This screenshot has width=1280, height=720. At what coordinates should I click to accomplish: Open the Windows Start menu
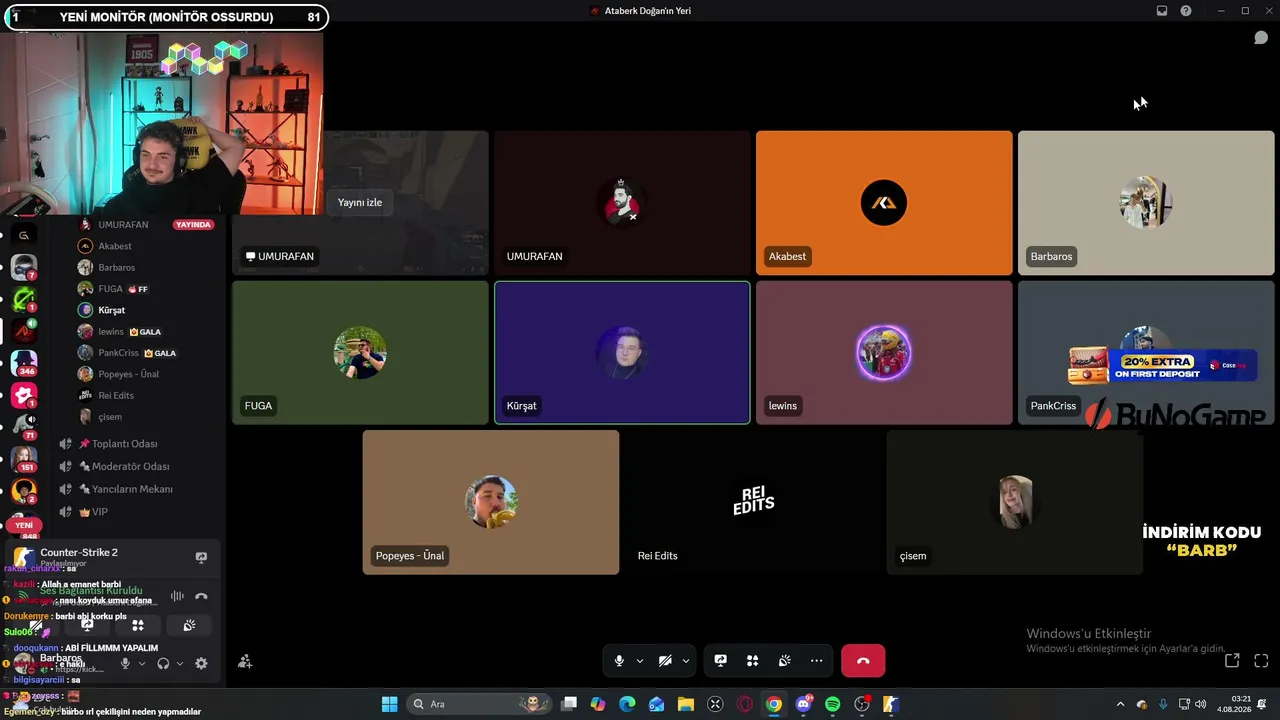[x=389, y=704]
